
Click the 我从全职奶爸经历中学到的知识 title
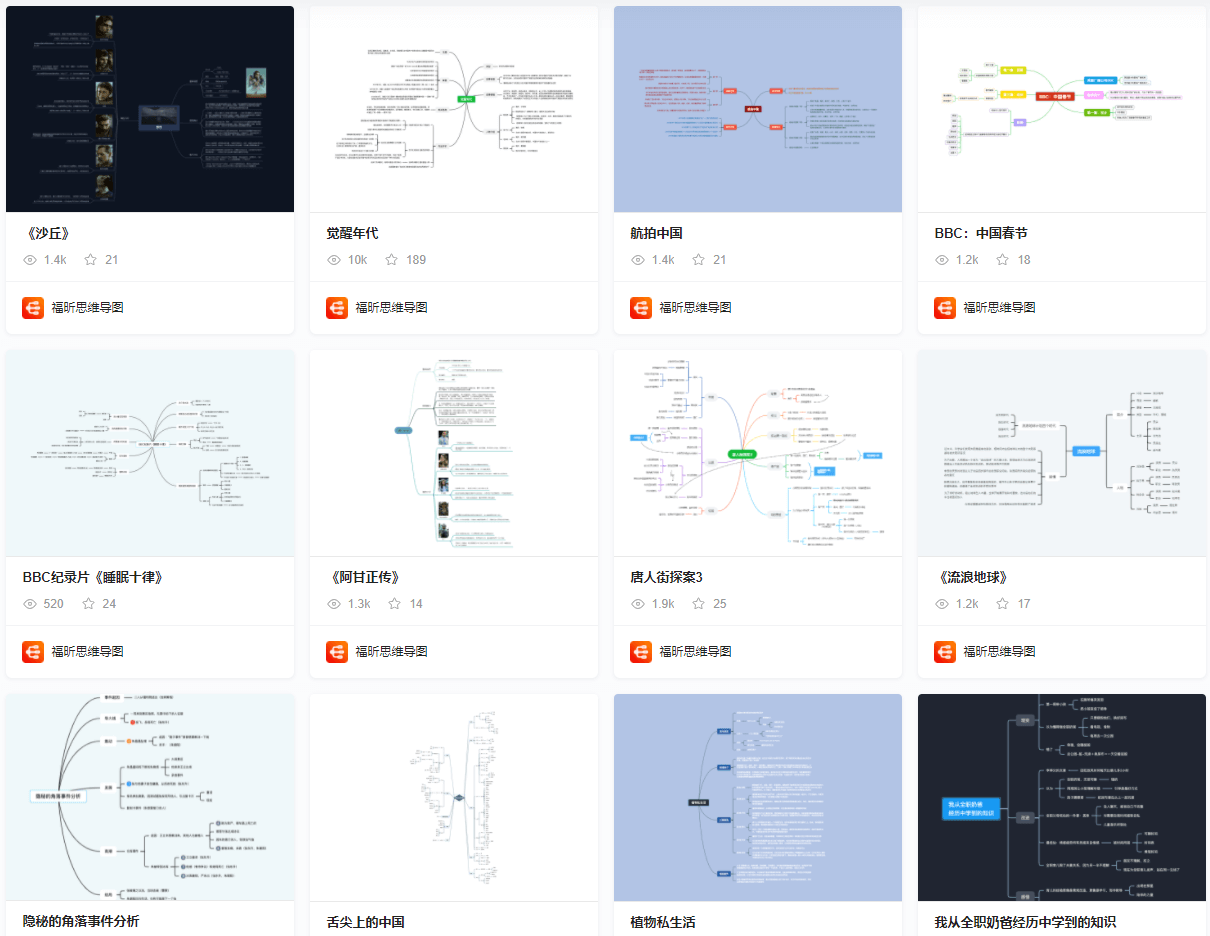coord(1025,922)
